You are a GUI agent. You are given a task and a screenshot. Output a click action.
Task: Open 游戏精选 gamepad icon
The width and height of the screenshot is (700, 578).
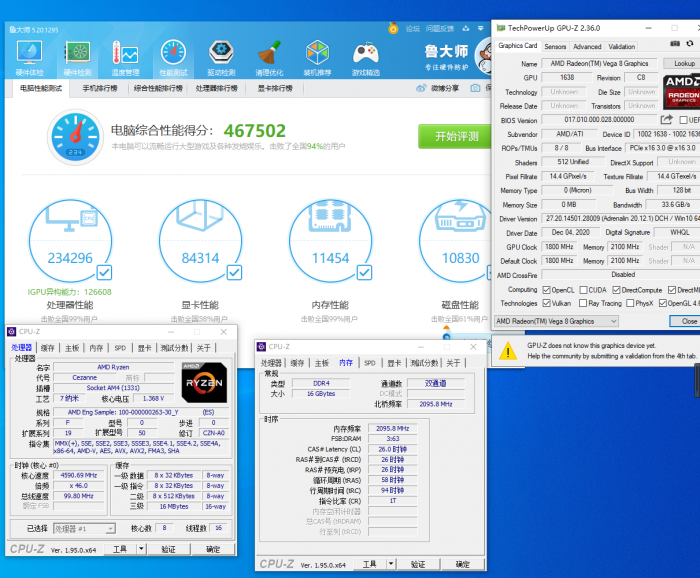click(x=366, y=57)
